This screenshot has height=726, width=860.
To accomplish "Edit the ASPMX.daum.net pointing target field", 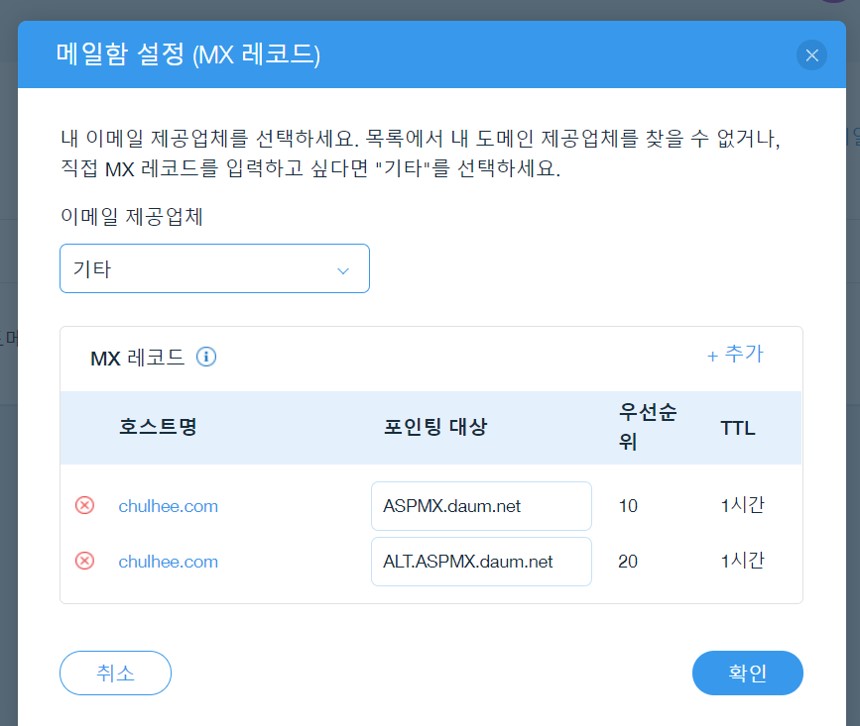I will click(x=481, y=506).
